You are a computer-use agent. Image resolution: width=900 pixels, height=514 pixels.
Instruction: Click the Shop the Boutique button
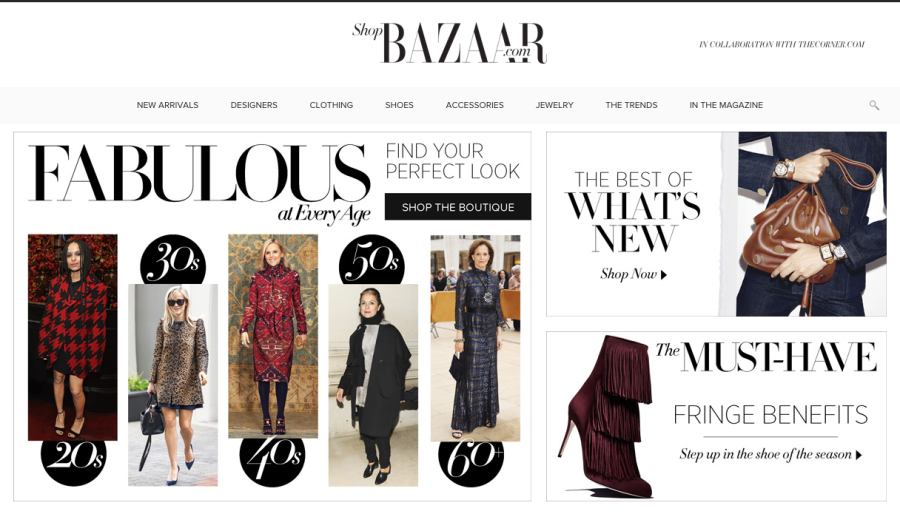458,207
